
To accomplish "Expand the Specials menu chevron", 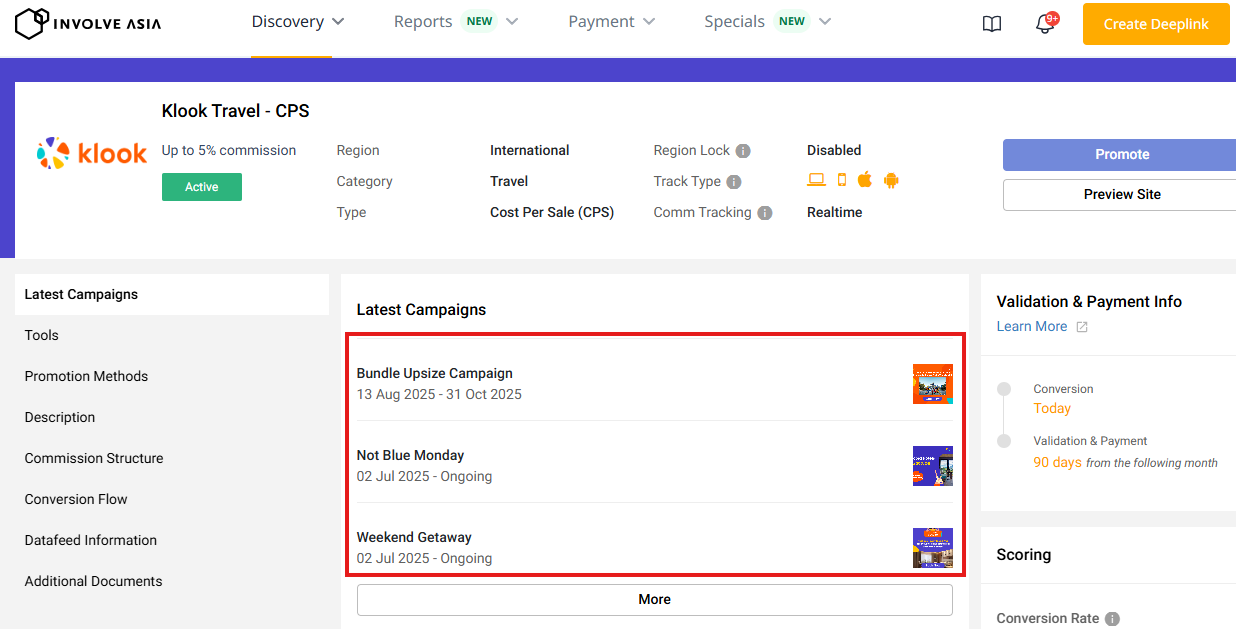I will click(824, 22).
